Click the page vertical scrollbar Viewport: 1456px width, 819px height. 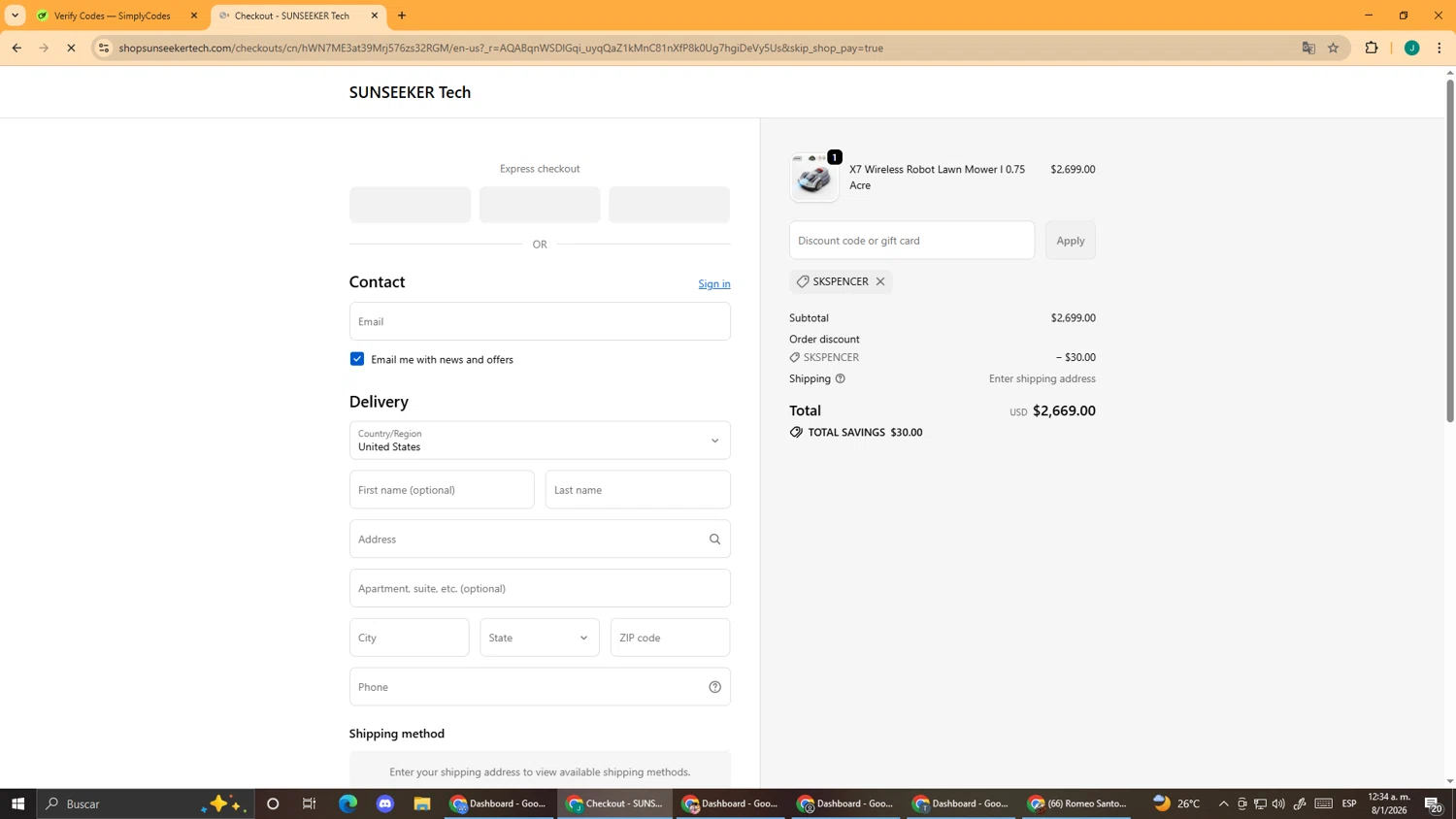[x=1450, y=250]
